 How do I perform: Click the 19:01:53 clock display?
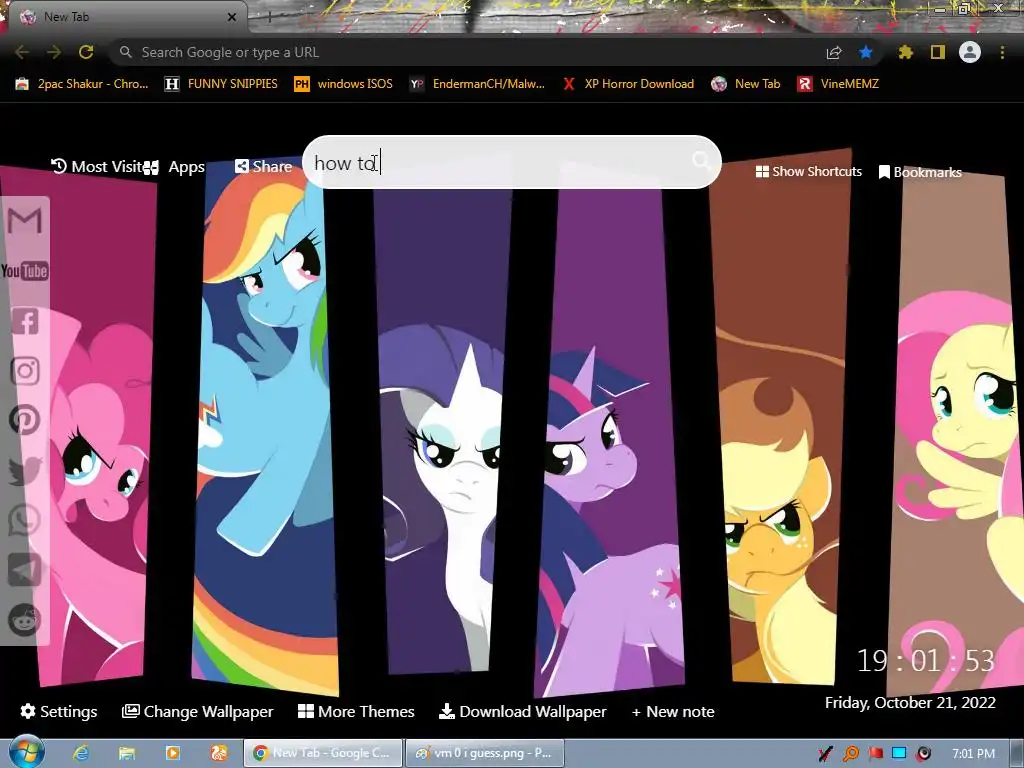coord(926,661)
